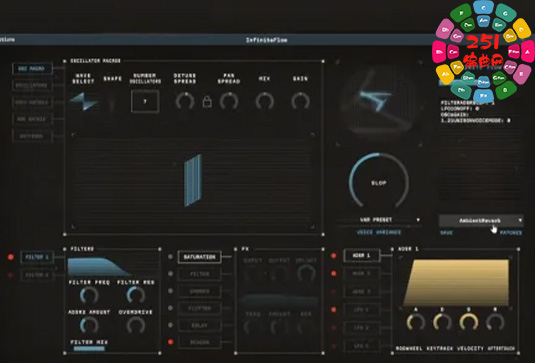Open the Patches link
The width and height of the screenshot is (535, 363).
click(511, 233)
